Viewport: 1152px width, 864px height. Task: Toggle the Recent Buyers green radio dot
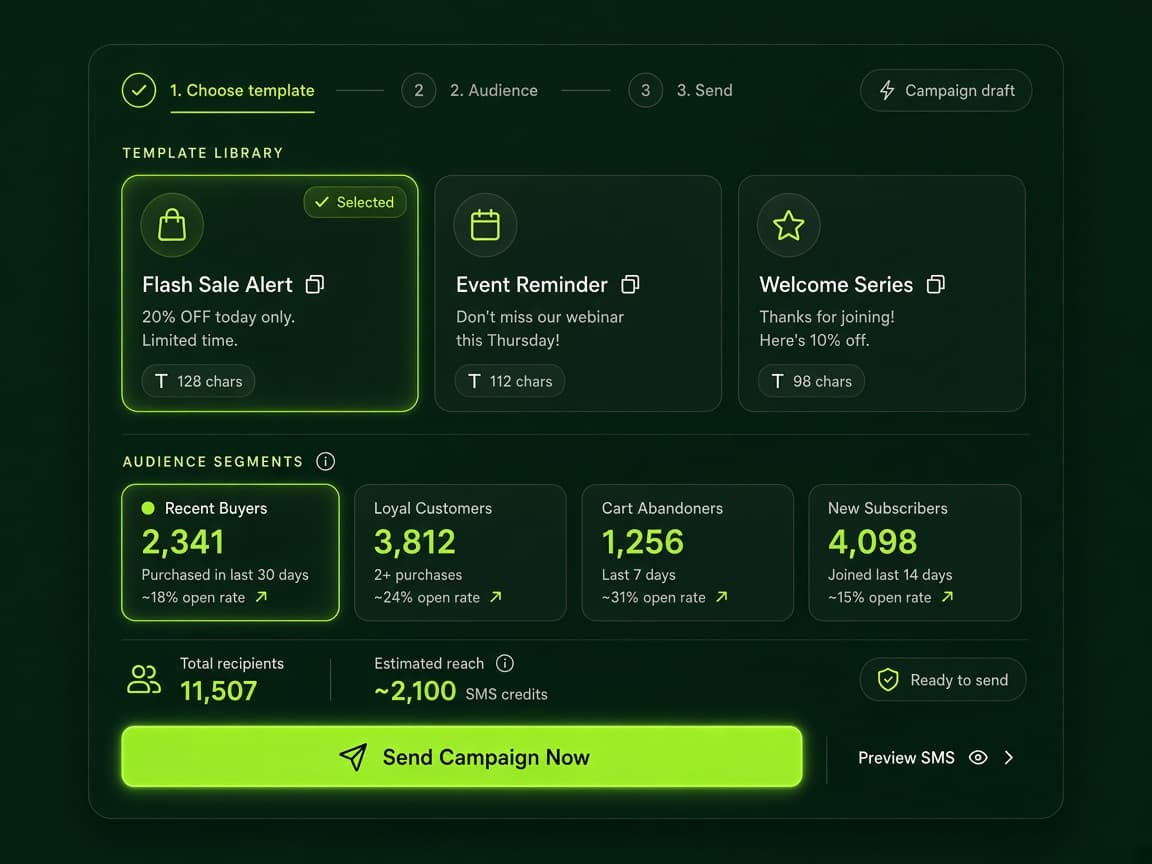click(148, 508)
